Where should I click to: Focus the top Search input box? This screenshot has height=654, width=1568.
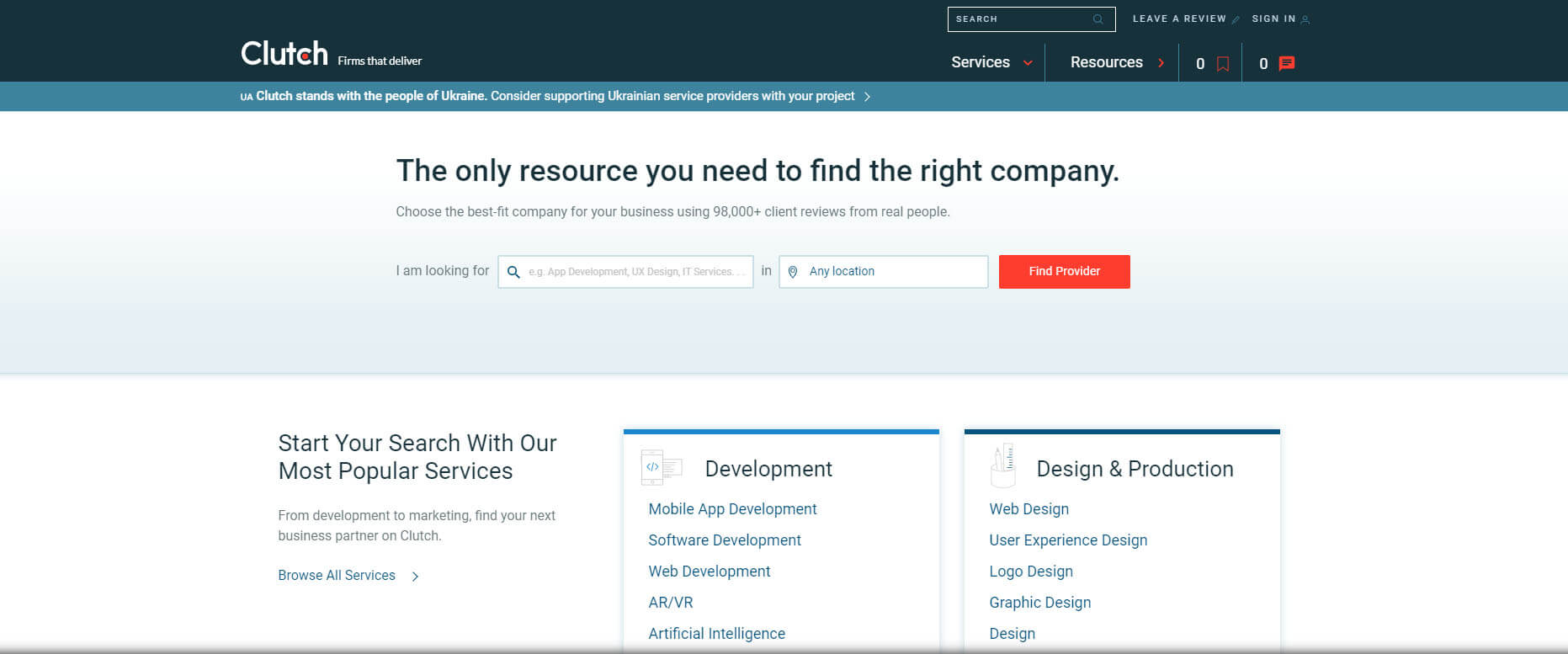point(1032,19)
